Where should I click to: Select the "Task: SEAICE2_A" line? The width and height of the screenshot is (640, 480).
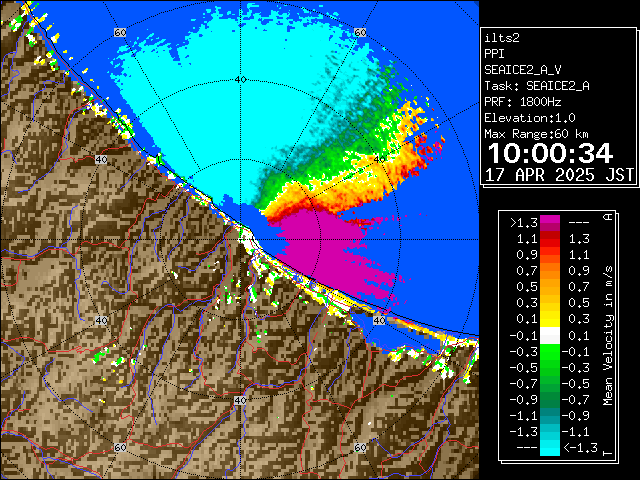click(x=537, y=86)
